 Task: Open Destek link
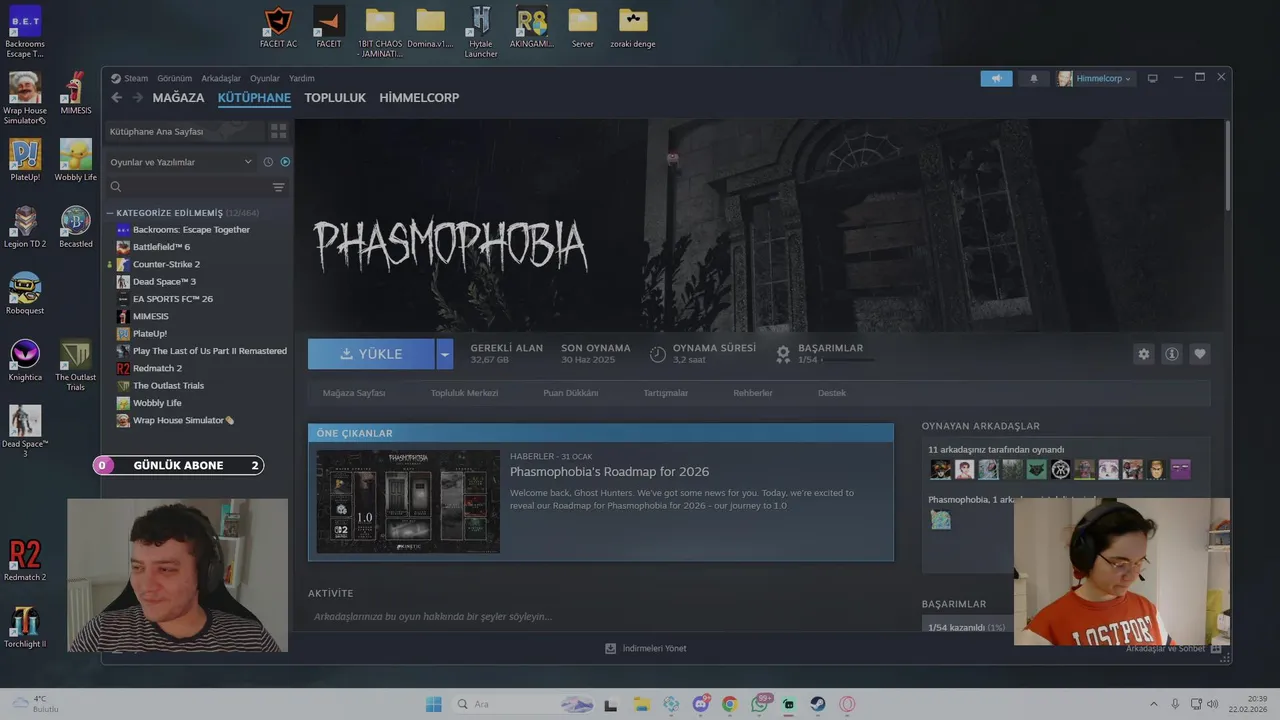coord(832,393)
